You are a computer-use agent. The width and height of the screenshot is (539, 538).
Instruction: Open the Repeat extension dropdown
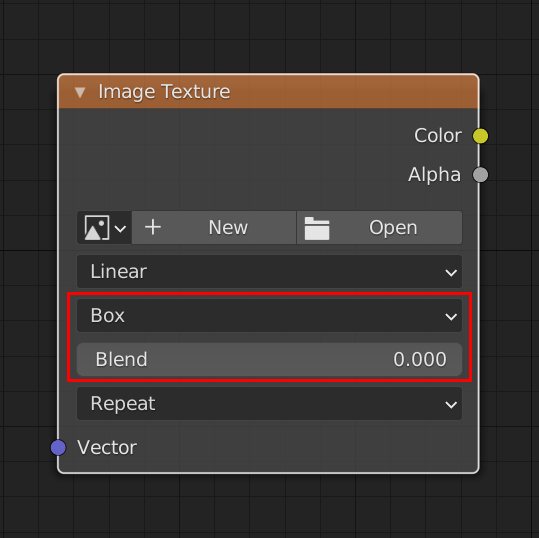click(270, 404)
